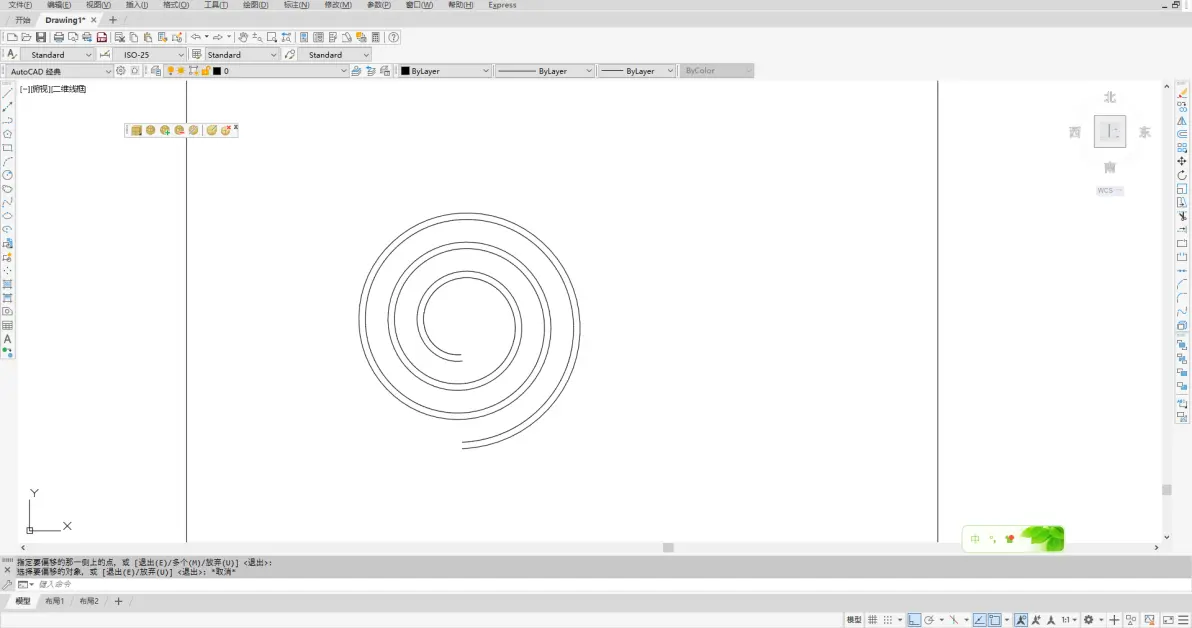
Task: Toggle grid display in status bar
Action: (x=873, y=620)
